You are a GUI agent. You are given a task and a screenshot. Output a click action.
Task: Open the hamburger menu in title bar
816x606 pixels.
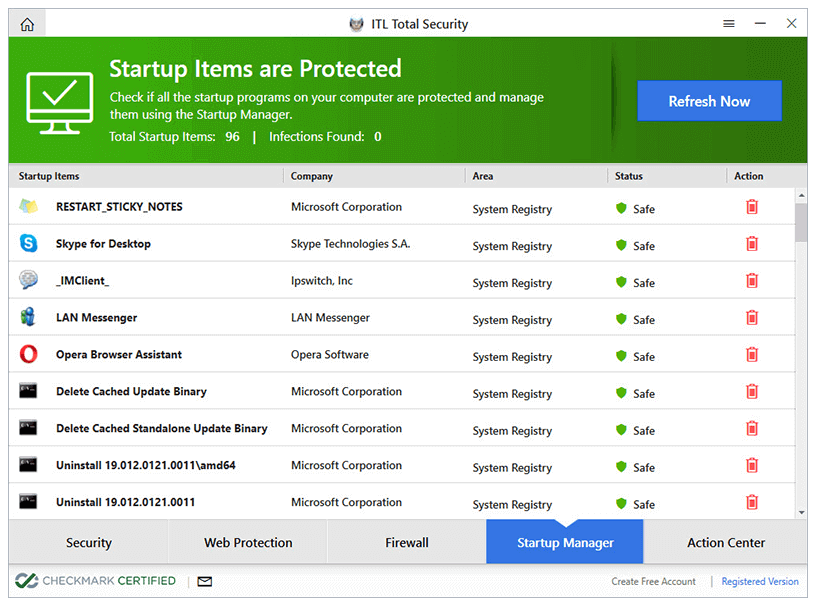[x=729, y=23]
